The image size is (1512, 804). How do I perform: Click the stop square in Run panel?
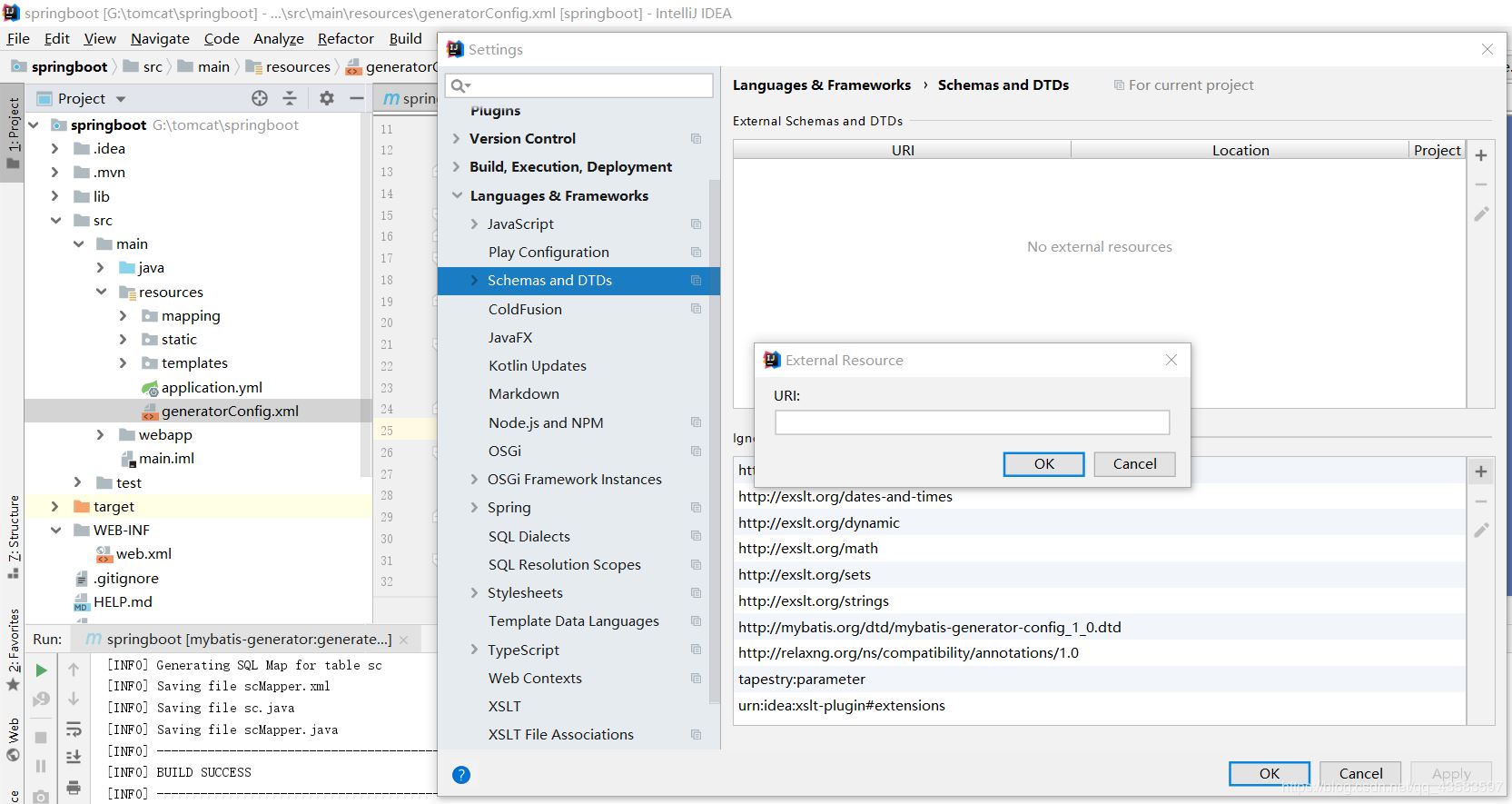(x=41, y=738)
